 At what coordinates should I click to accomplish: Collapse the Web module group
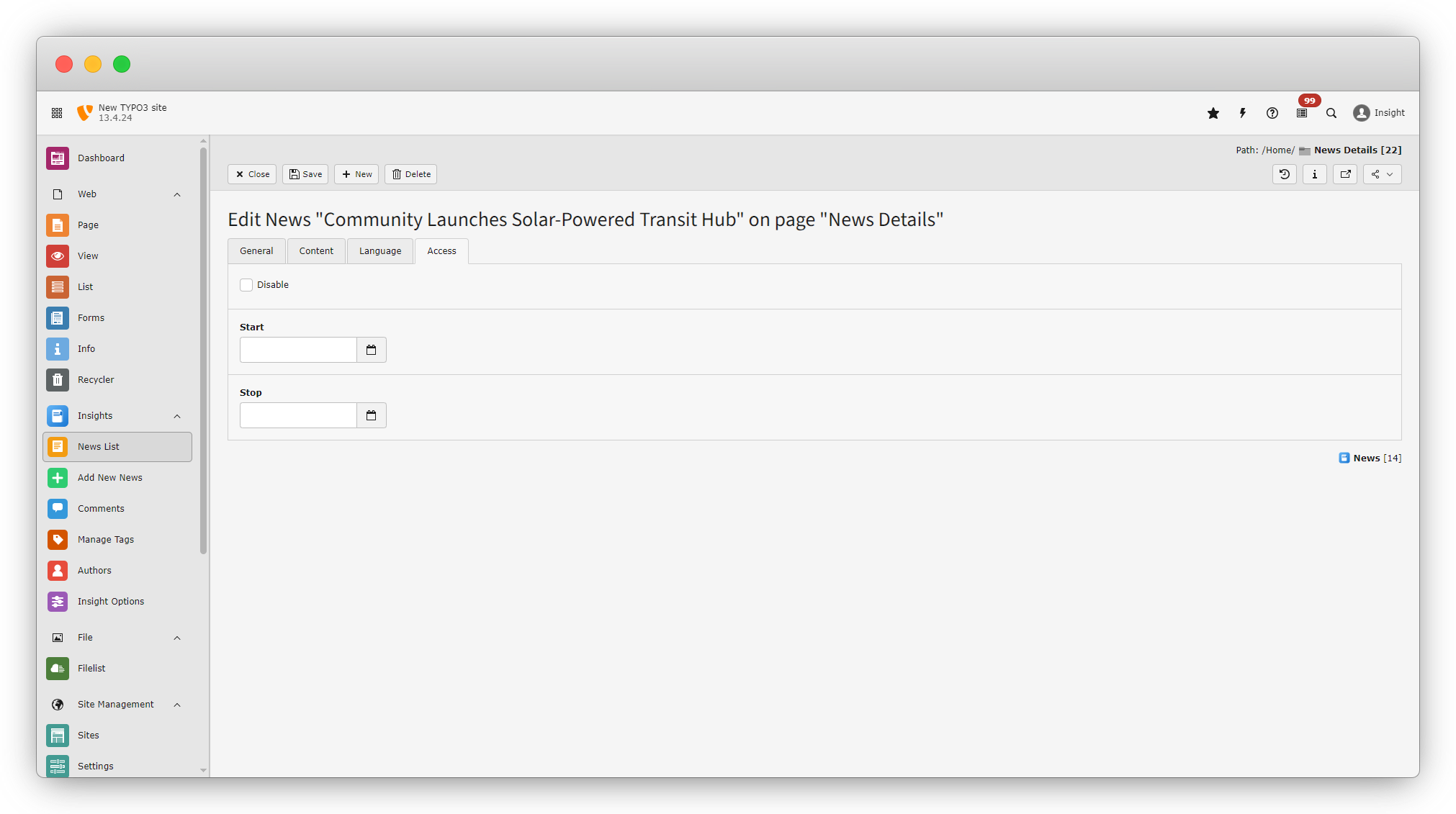[x=177, y=194]
